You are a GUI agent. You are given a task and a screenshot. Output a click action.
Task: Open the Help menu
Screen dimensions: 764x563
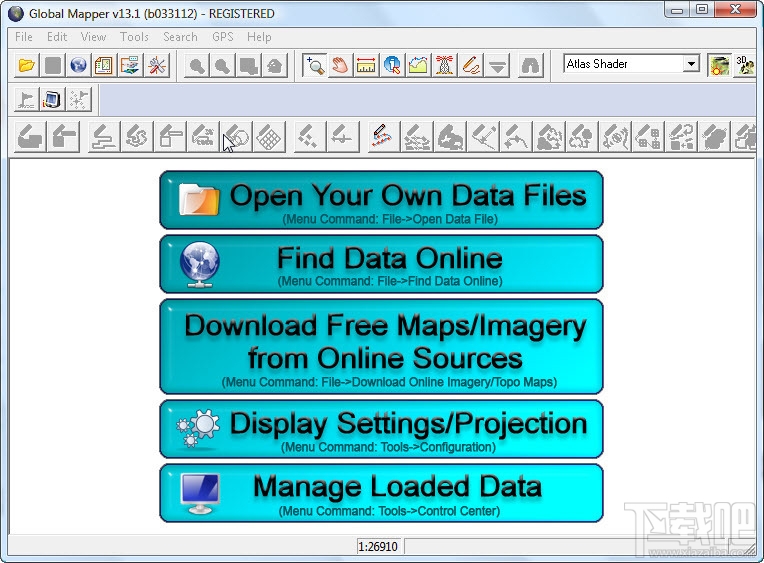[x=259, y=37]
